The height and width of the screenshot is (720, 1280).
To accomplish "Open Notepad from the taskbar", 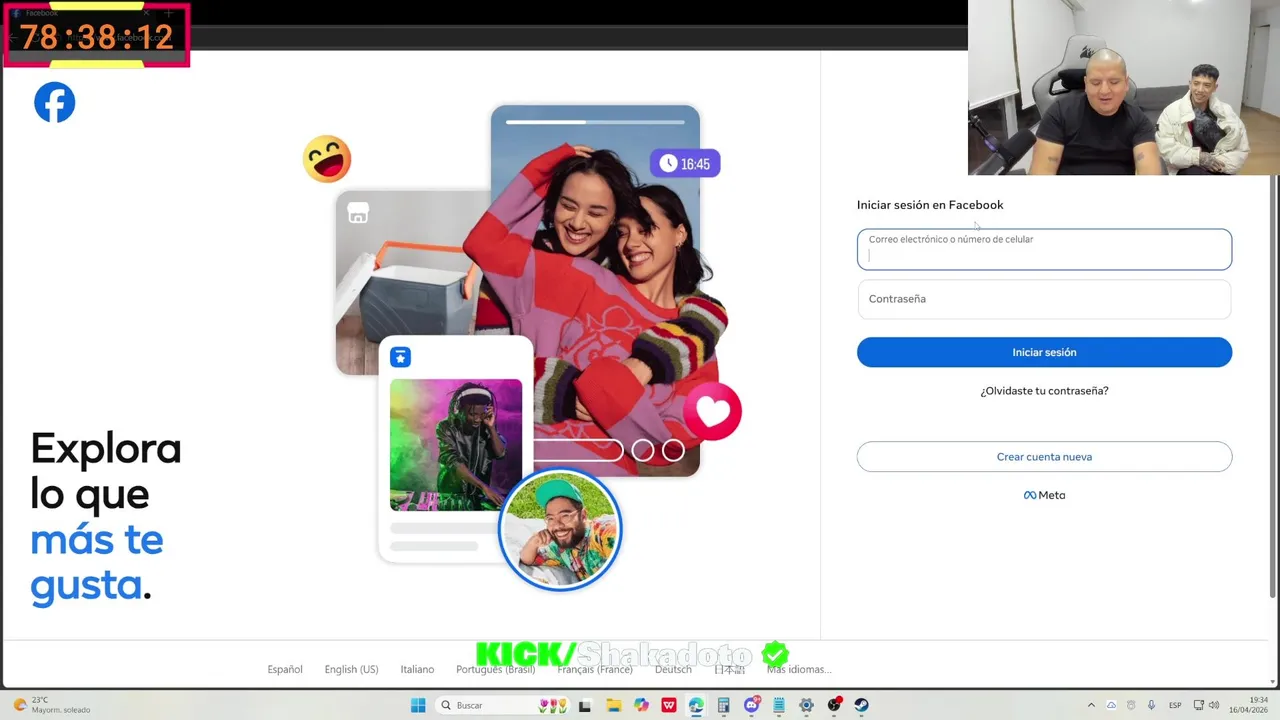I will [779, 705].
